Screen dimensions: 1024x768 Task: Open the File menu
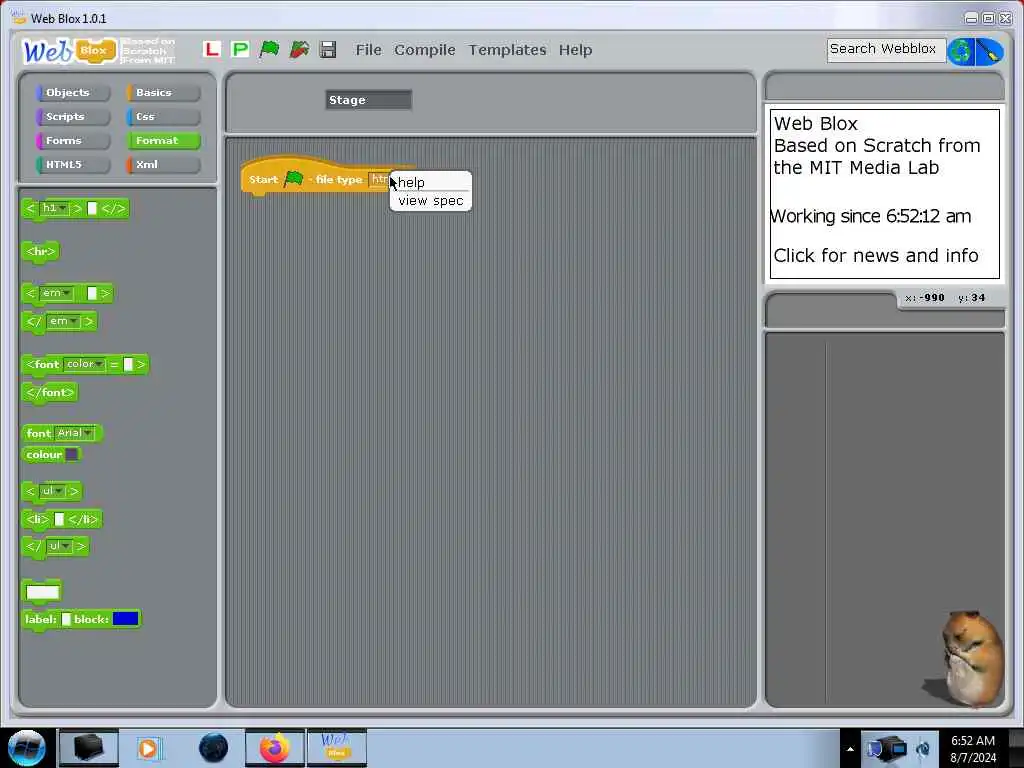(368, 50)
